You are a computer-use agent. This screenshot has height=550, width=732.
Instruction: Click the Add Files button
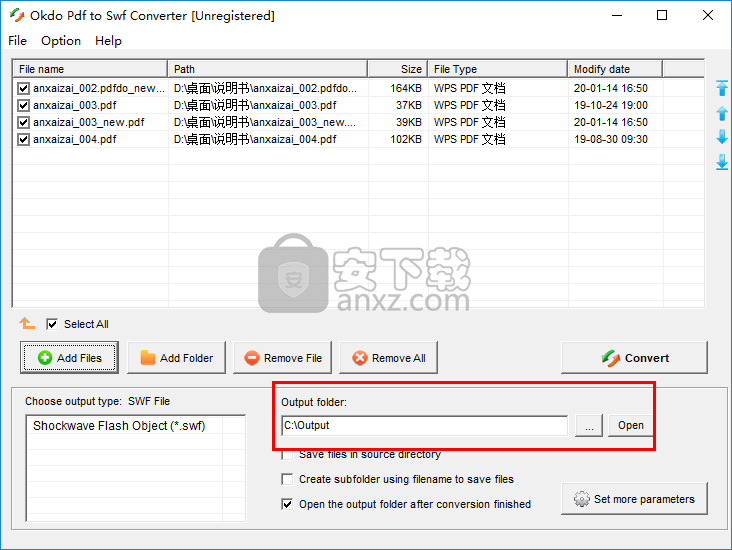point(69,358)
